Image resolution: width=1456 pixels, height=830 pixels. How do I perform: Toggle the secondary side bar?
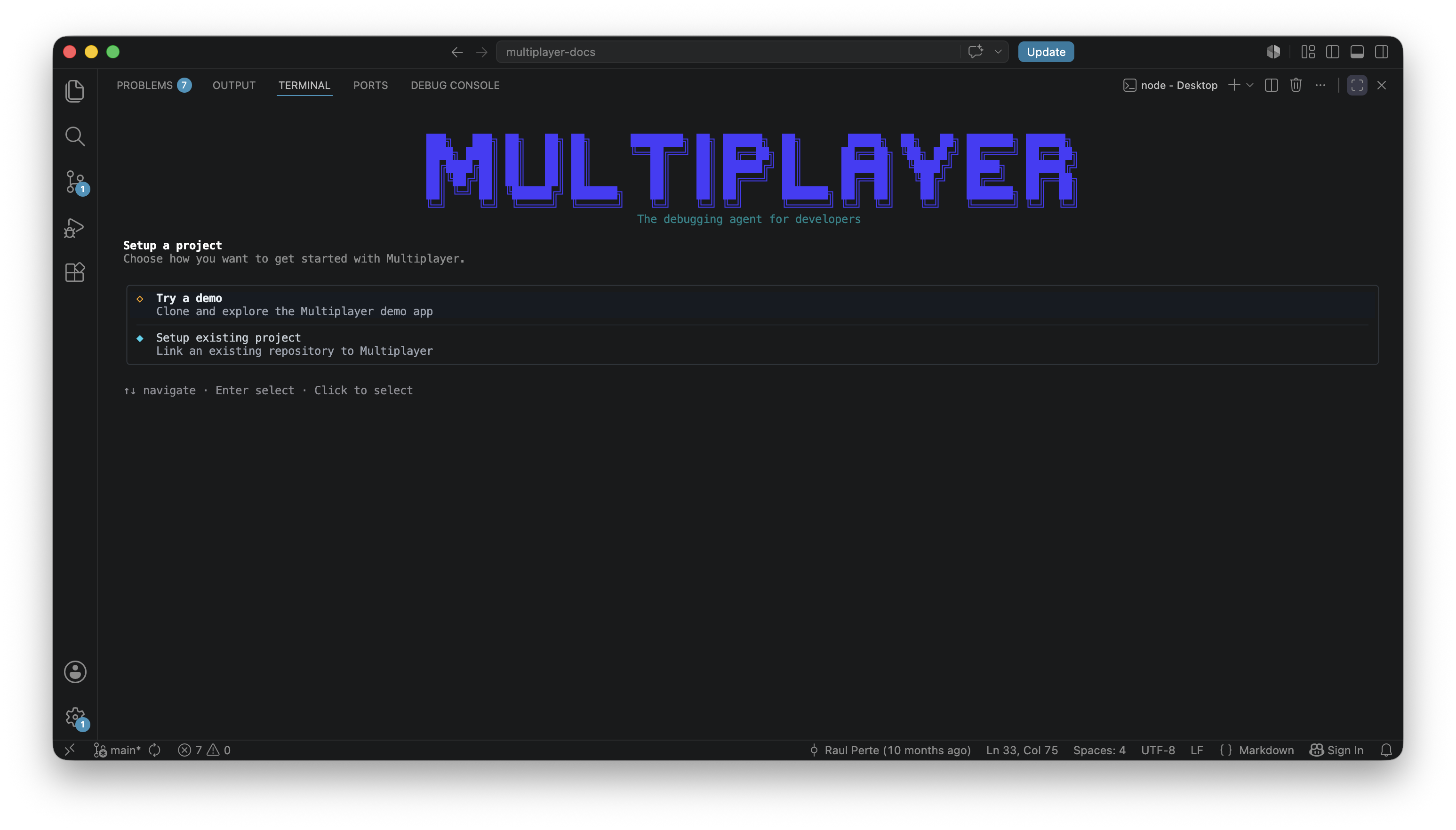tap(1381, 52)
